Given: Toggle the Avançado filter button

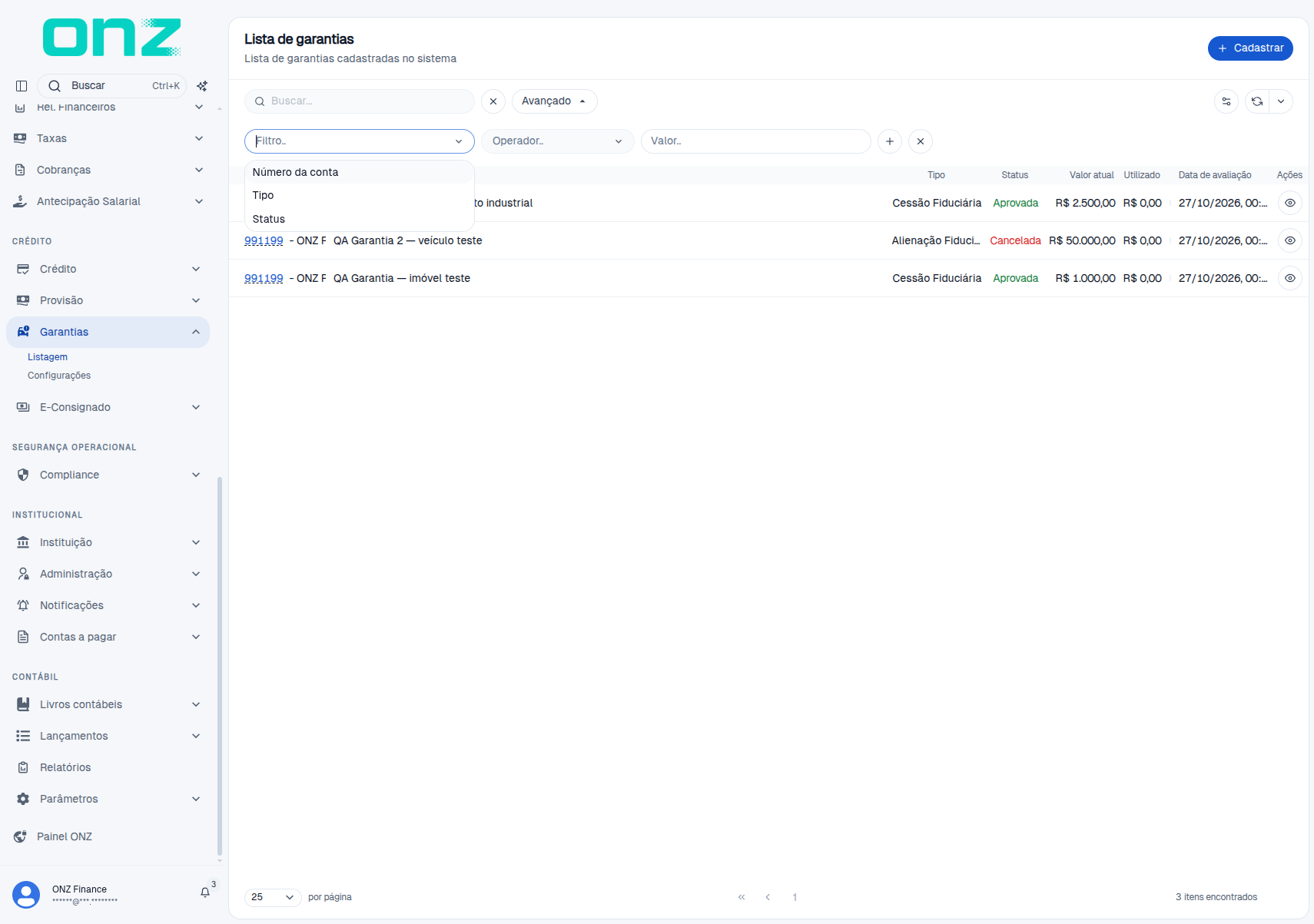Looking at the screenshot, I should (x=554, y=101).
